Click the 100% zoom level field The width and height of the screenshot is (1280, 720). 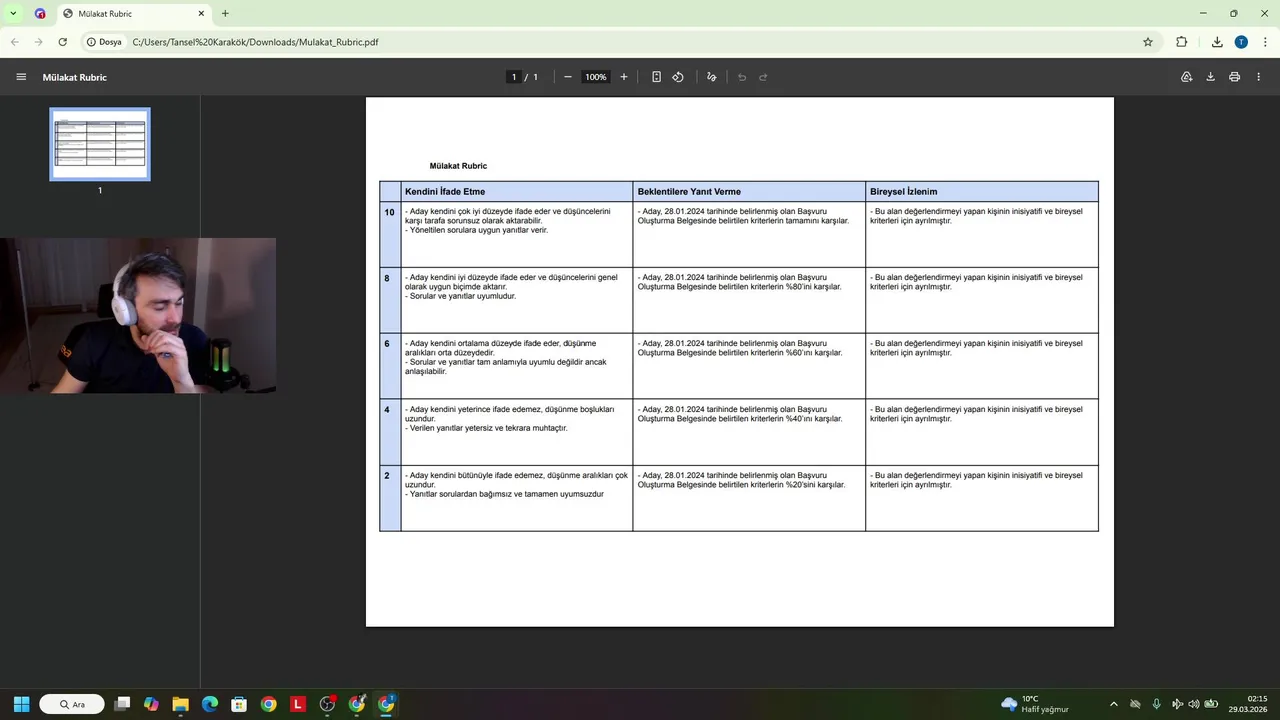click(x=596, y=77)
